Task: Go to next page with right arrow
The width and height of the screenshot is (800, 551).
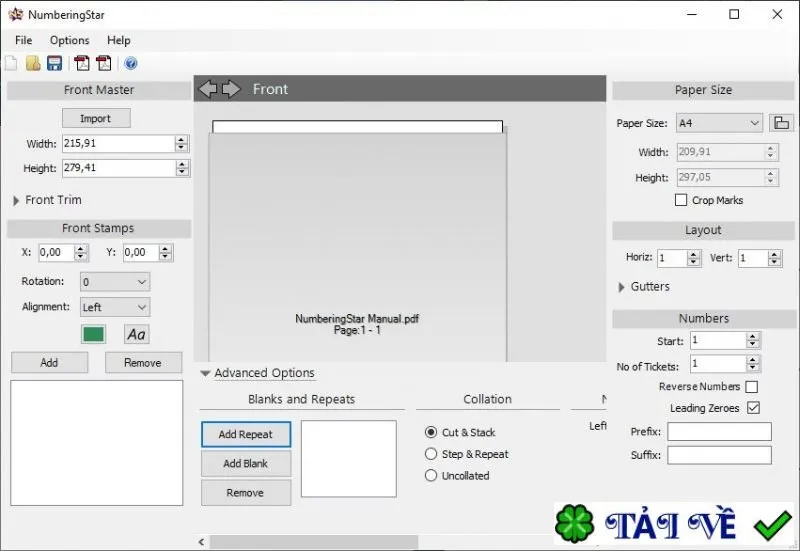Action: [231, 89]
